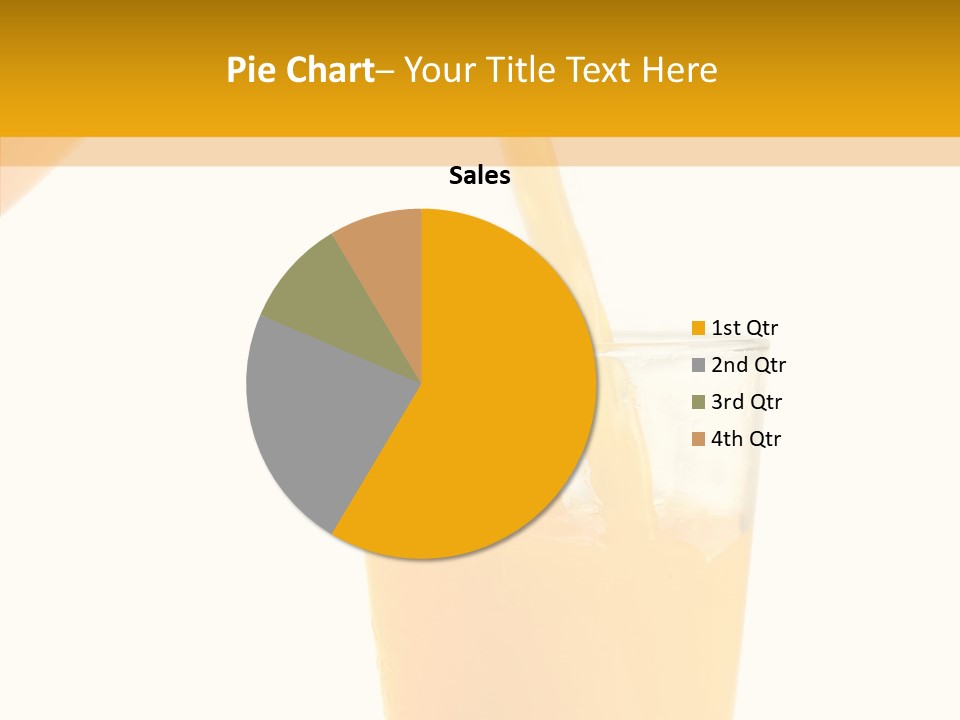Click the gray legend swatch for 2nd Qtr

[x=699, y=365]
